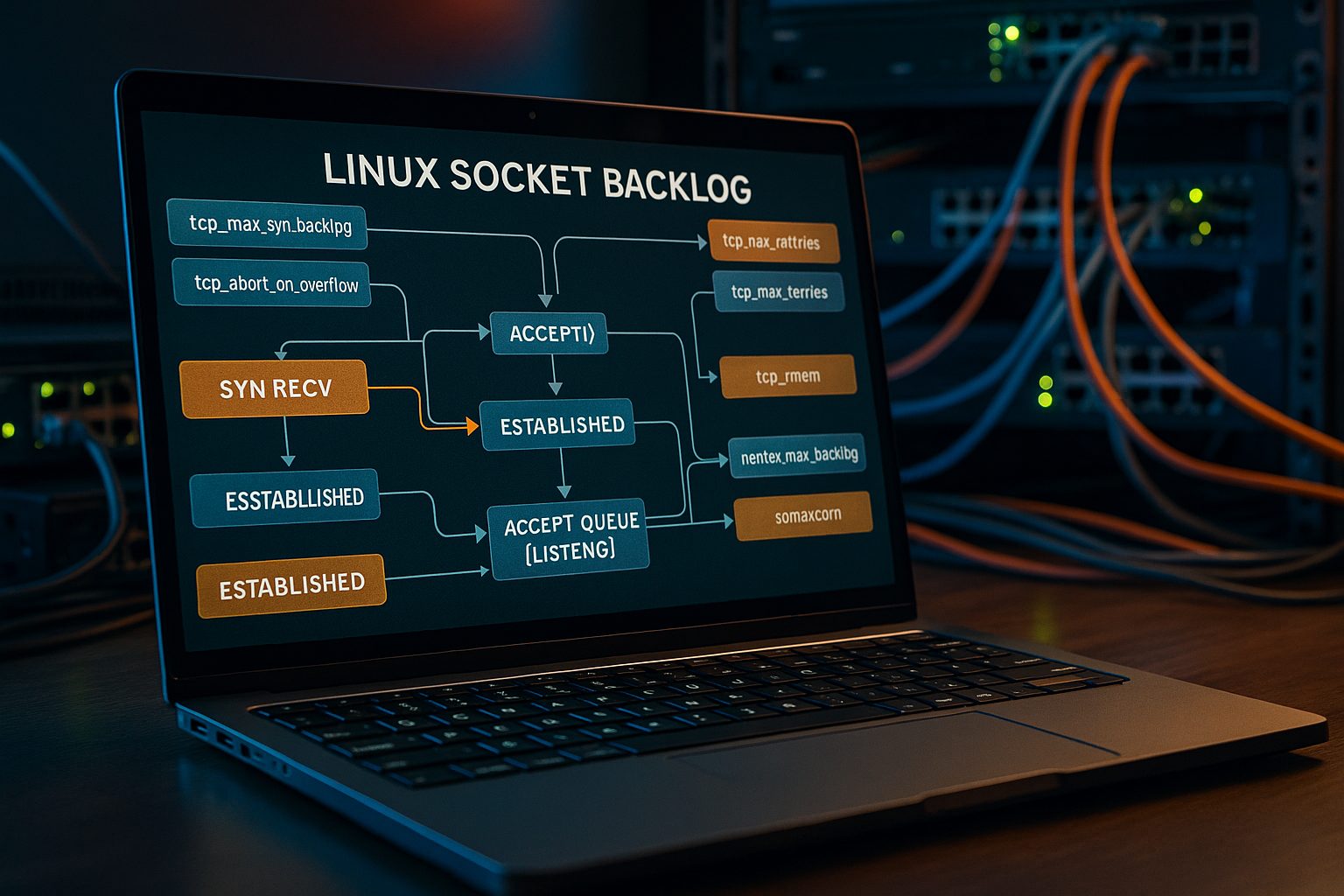
Task: Select the teal ESTABLISHED node
Action: [559, 425]
